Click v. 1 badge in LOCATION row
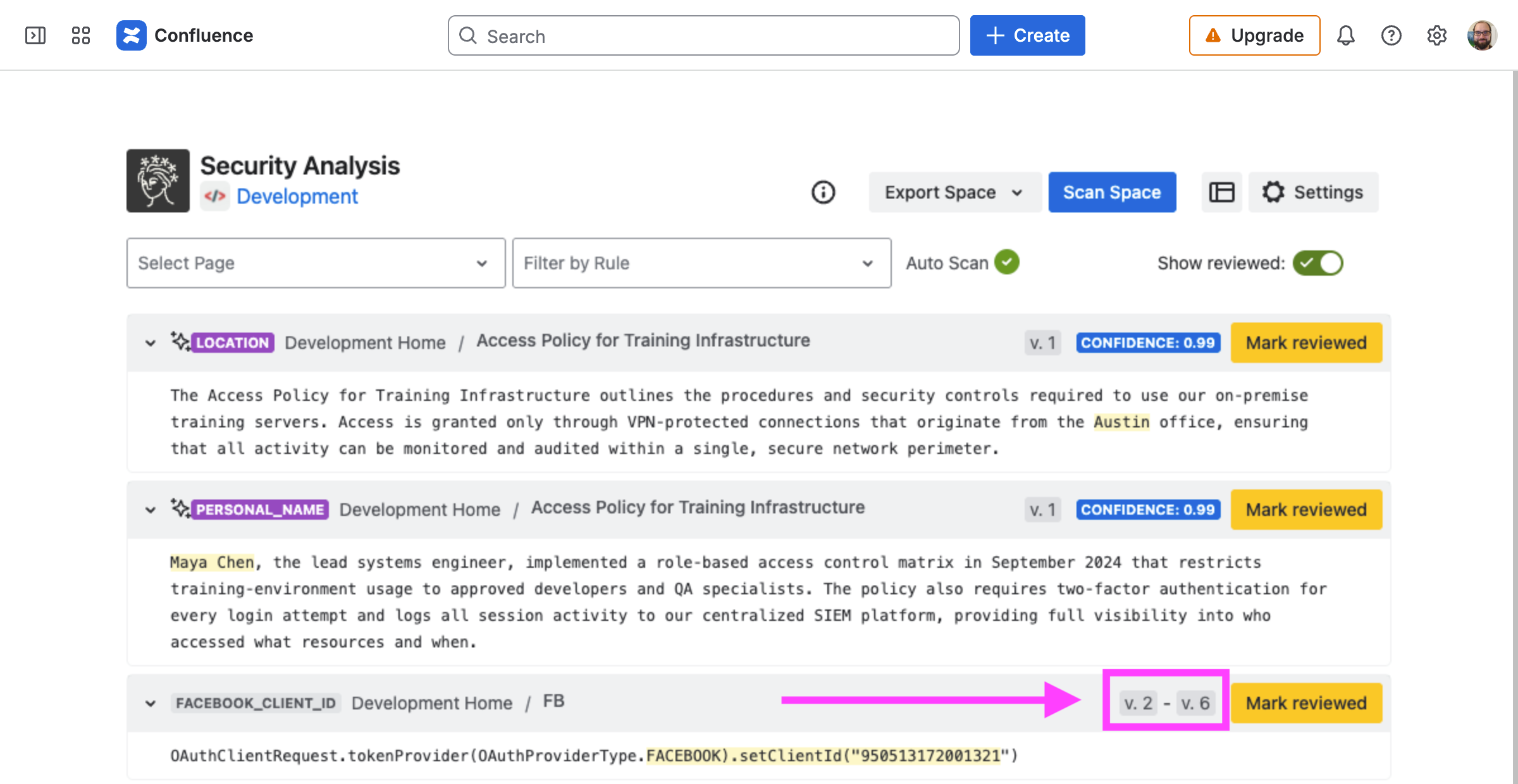This screenshot has width=1518, height=784. coord(1043,343)
